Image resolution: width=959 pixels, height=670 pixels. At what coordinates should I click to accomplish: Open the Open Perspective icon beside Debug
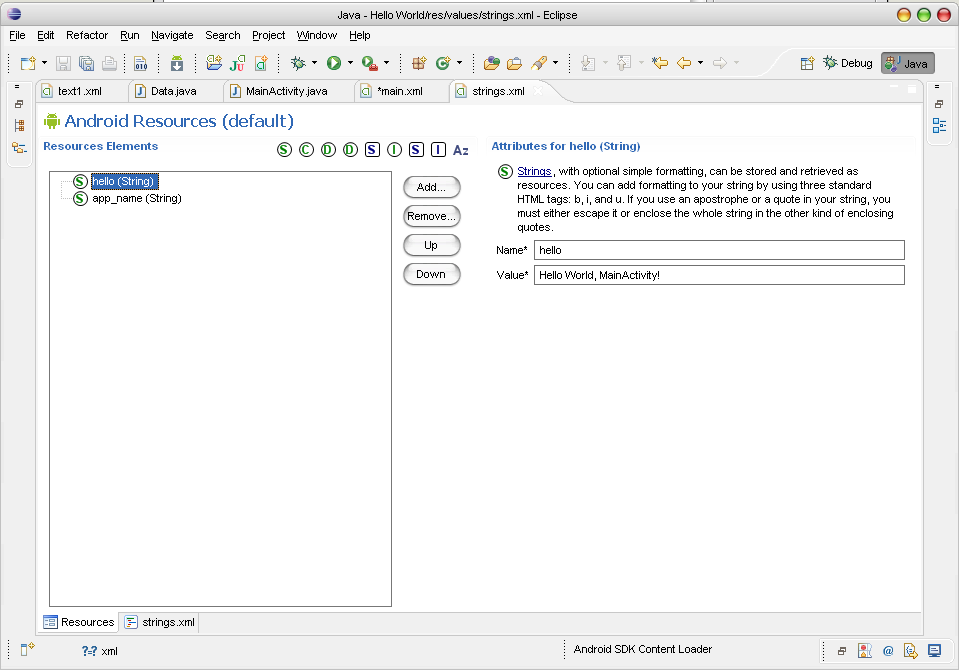(x=807, y=63)
